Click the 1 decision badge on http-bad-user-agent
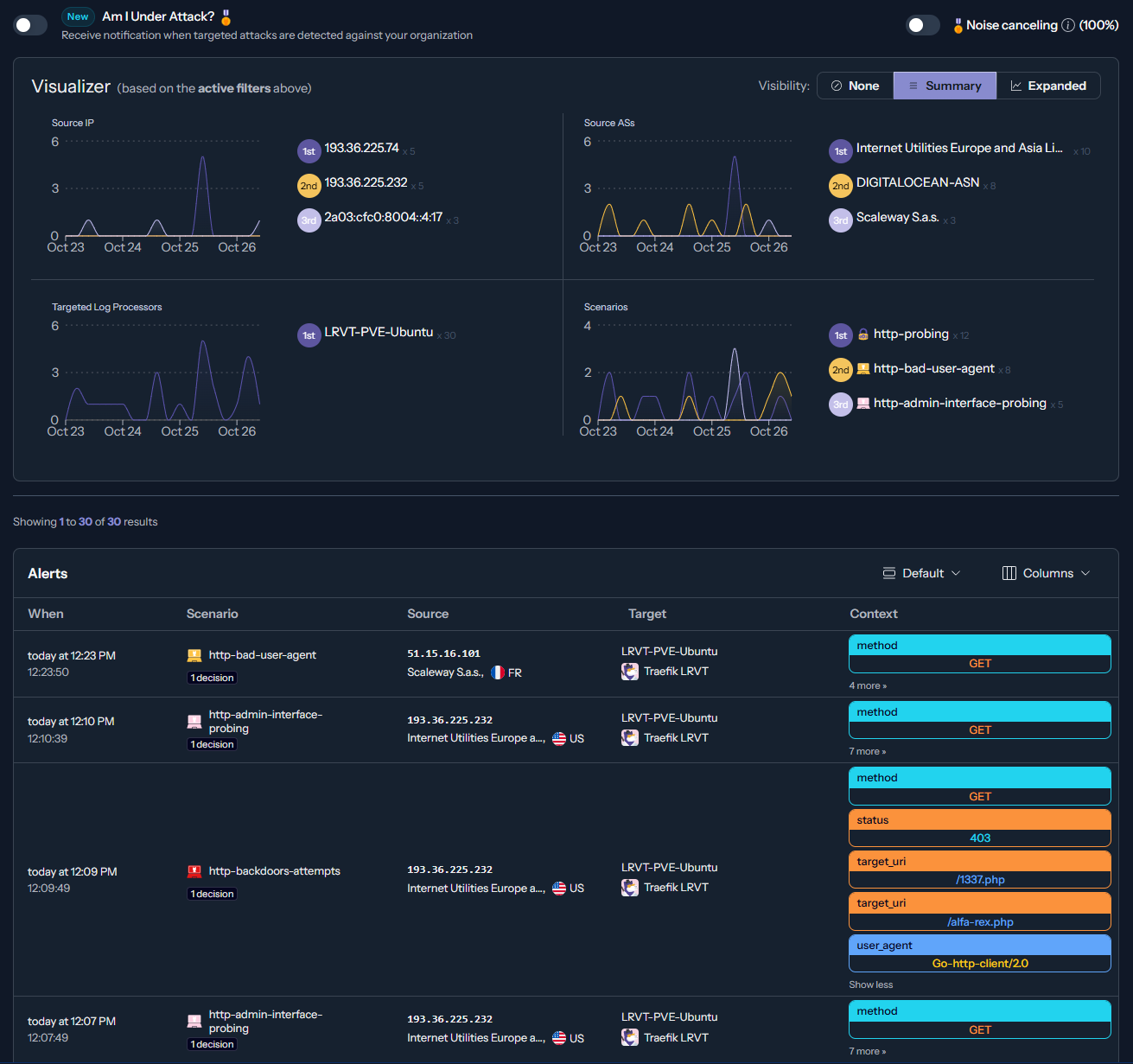Viewport: 1133px width, 1064px height. coord(212,678)
